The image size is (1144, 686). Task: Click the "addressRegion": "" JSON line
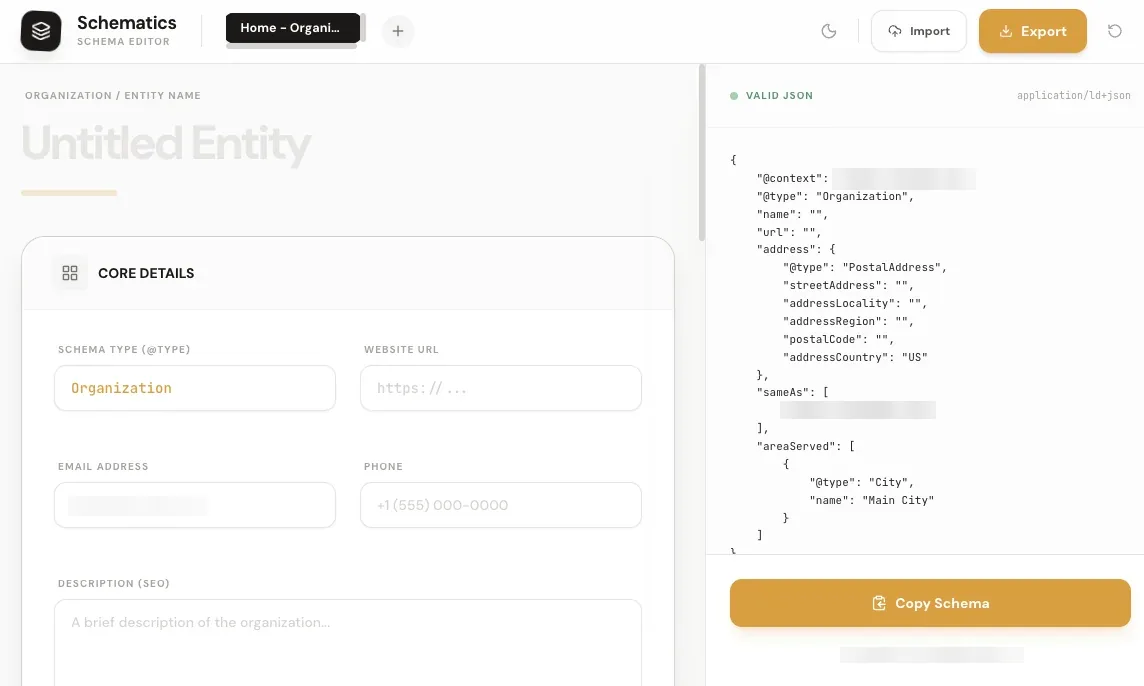(848, 321)
